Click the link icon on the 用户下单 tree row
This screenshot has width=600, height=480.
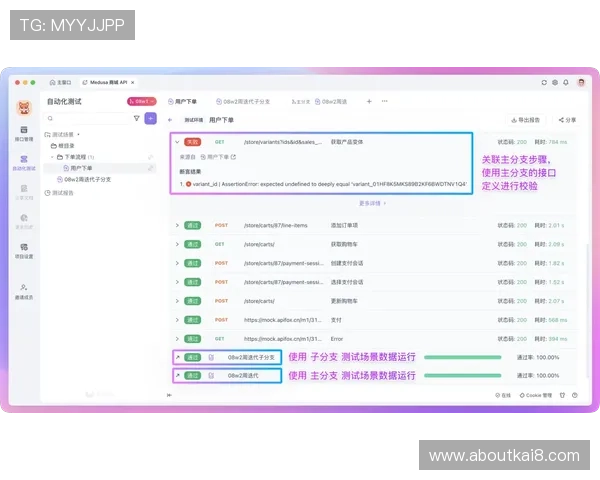coord(151,168)
